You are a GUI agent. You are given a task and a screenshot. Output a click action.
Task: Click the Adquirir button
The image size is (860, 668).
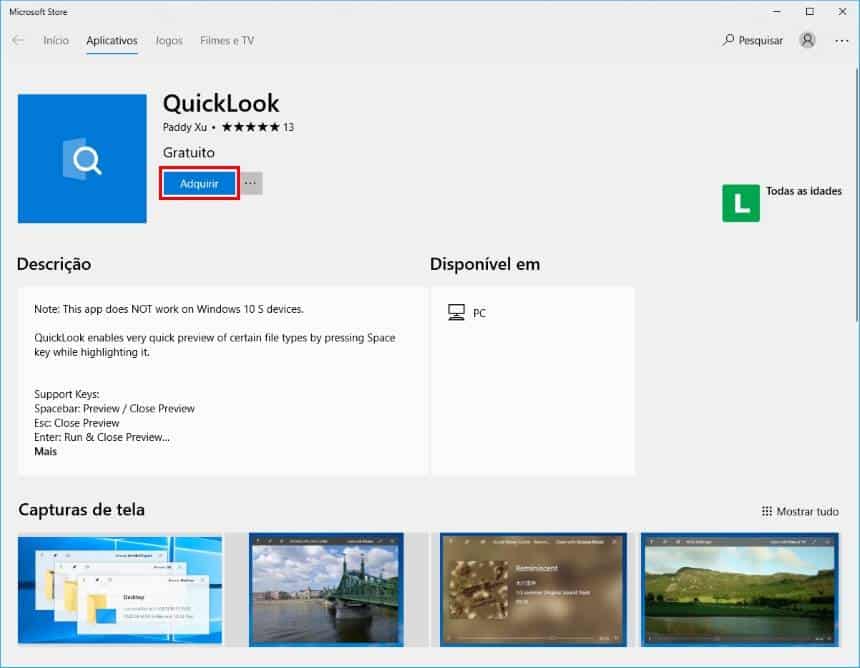click(199, 183)
